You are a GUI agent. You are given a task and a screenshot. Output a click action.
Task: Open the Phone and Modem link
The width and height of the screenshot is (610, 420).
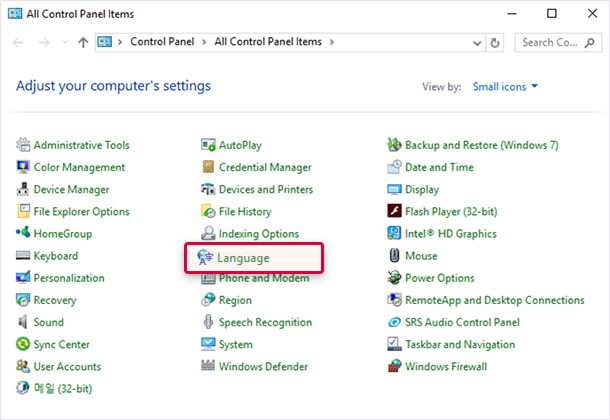pyautogui.click(x=264, y=278)
